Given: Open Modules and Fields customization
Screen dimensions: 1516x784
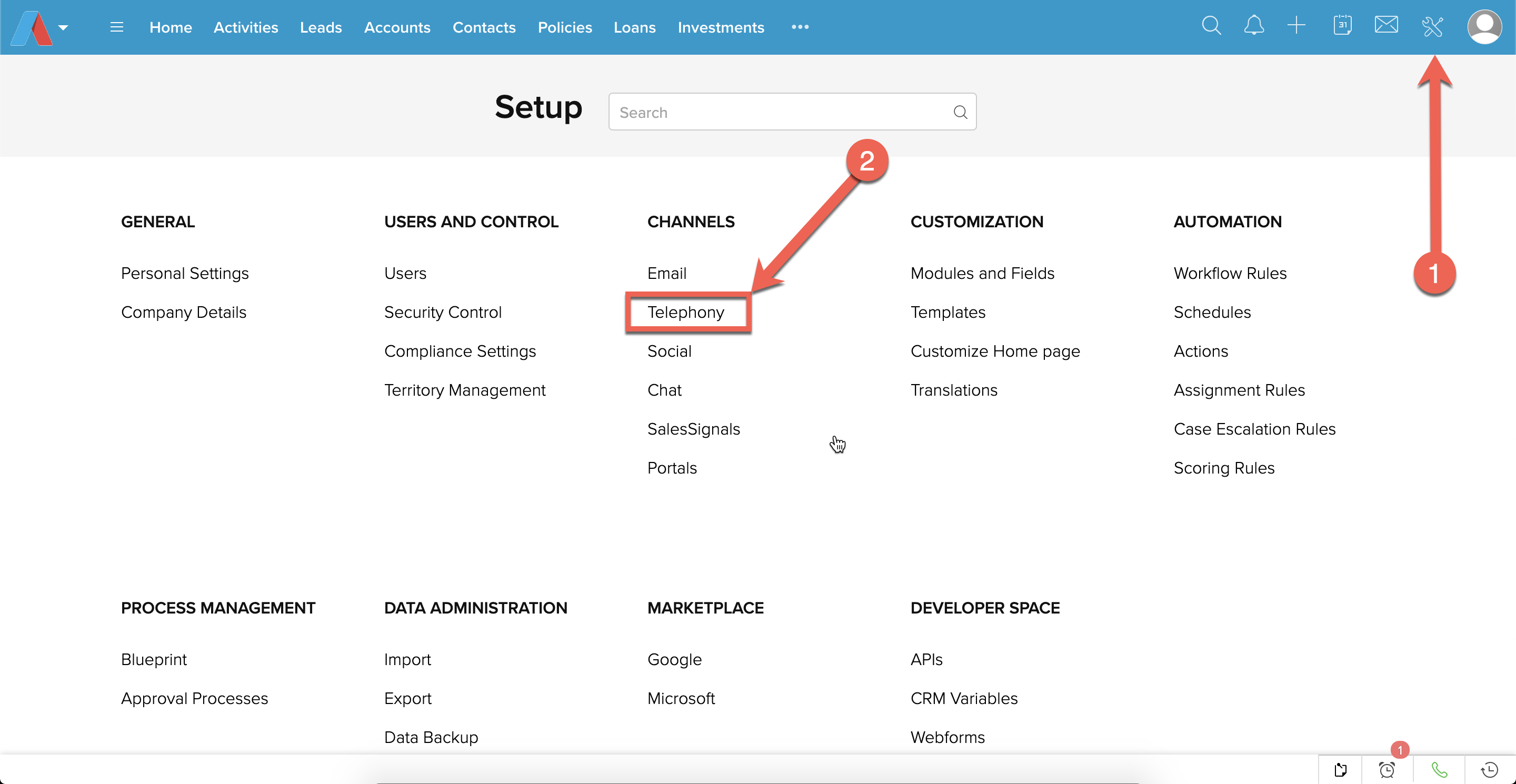Looking at the screenshot, I should (982, 274).
